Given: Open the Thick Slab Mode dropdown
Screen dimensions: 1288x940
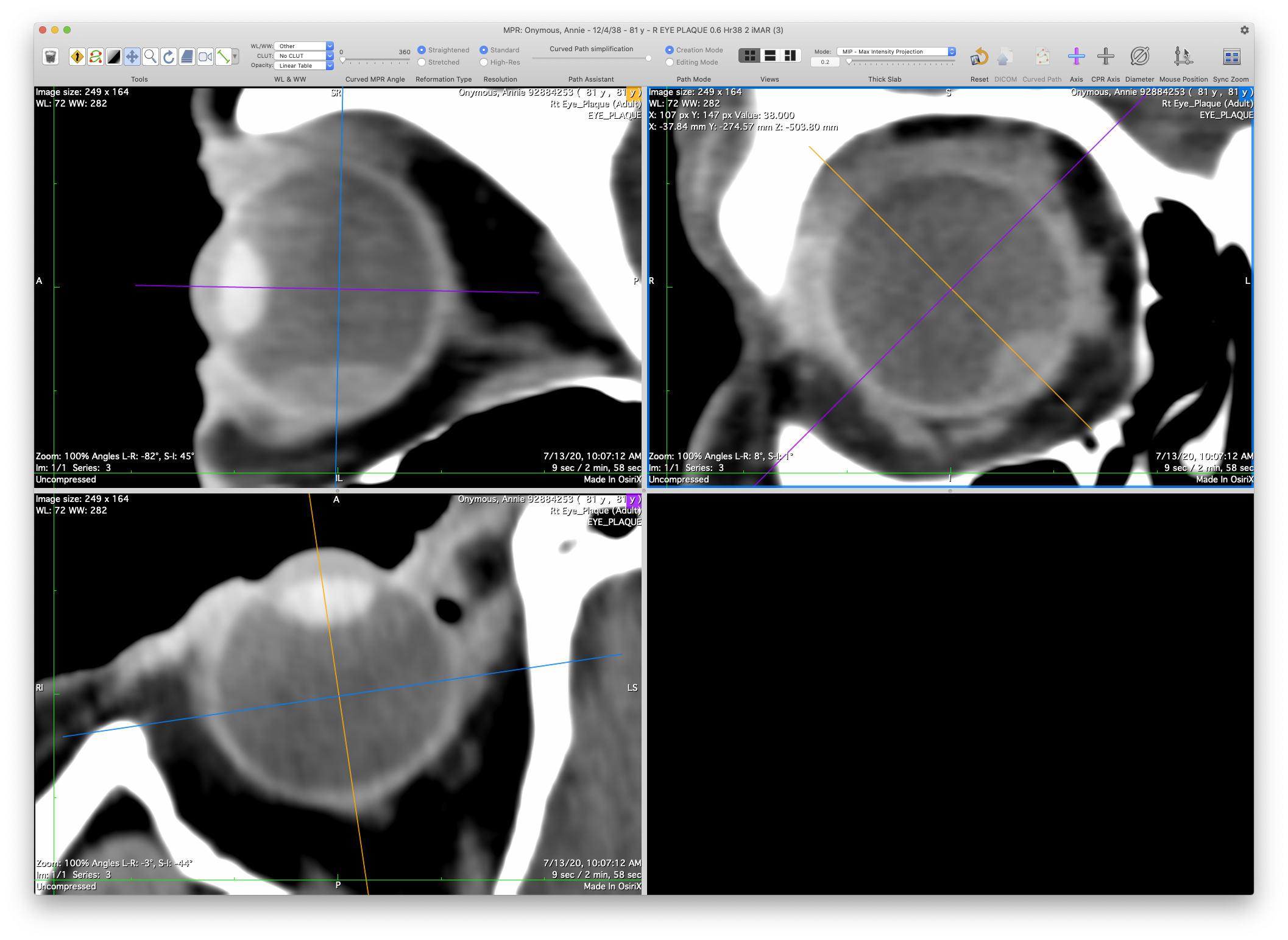Looking at the screenshot, I should pyautogui.click(x=896, y=52).
